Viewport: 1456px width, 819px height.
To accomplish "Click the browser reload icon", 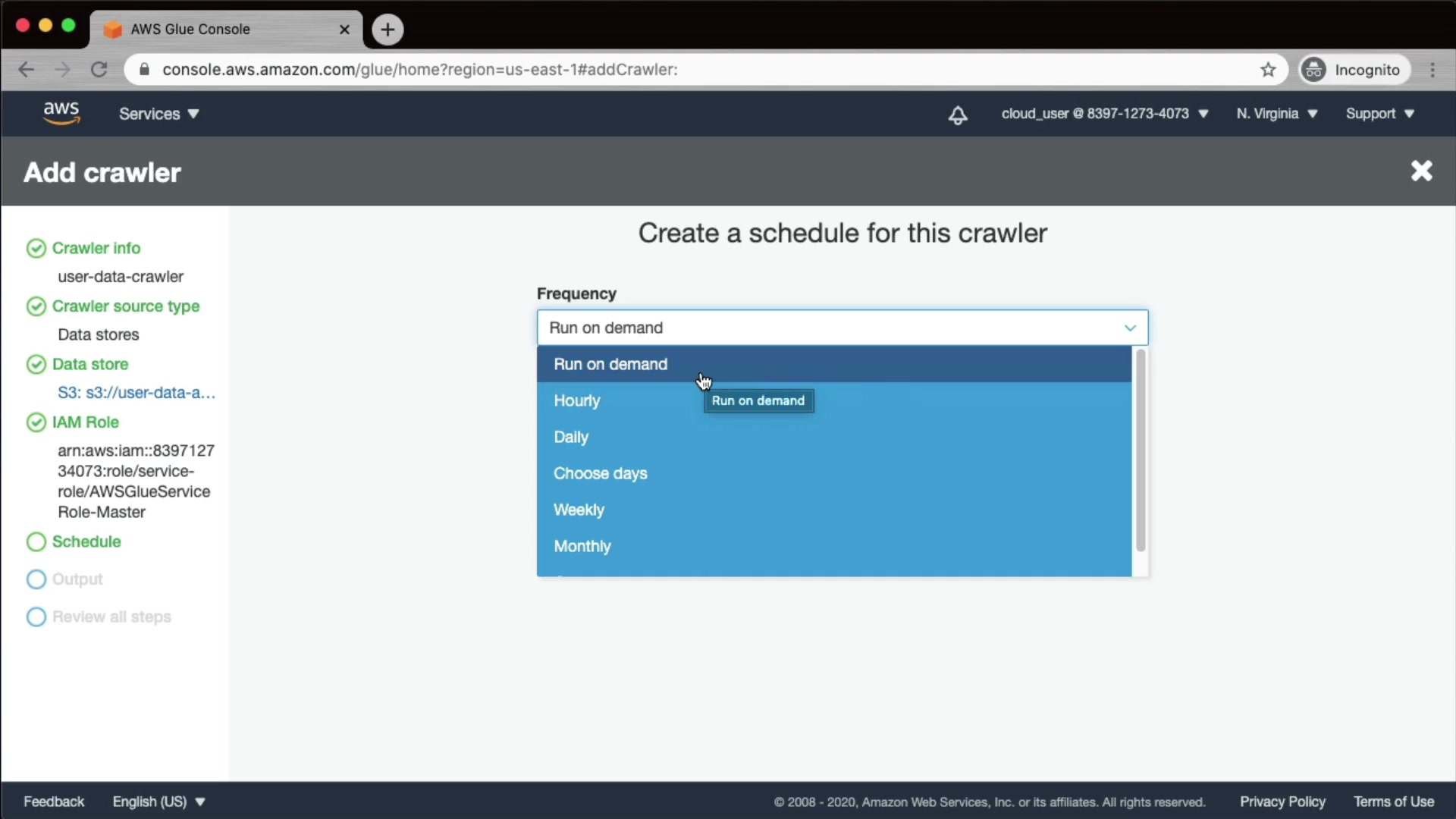I will [x=99, y=70].
